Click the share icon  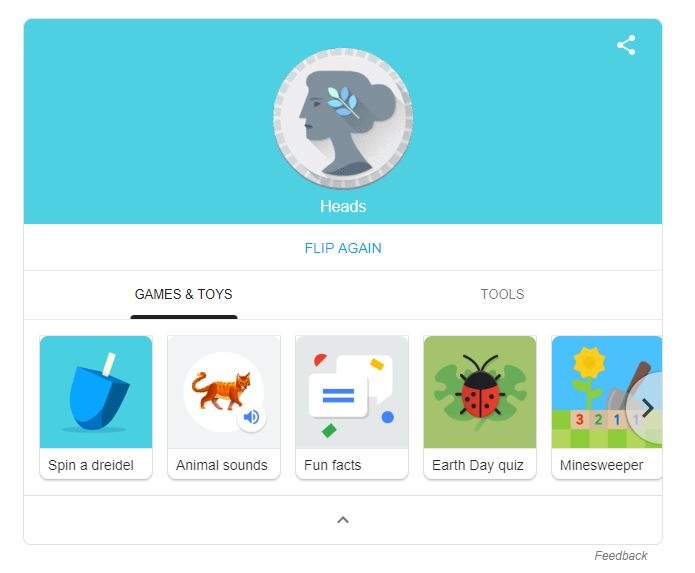[x=626, y=45]
